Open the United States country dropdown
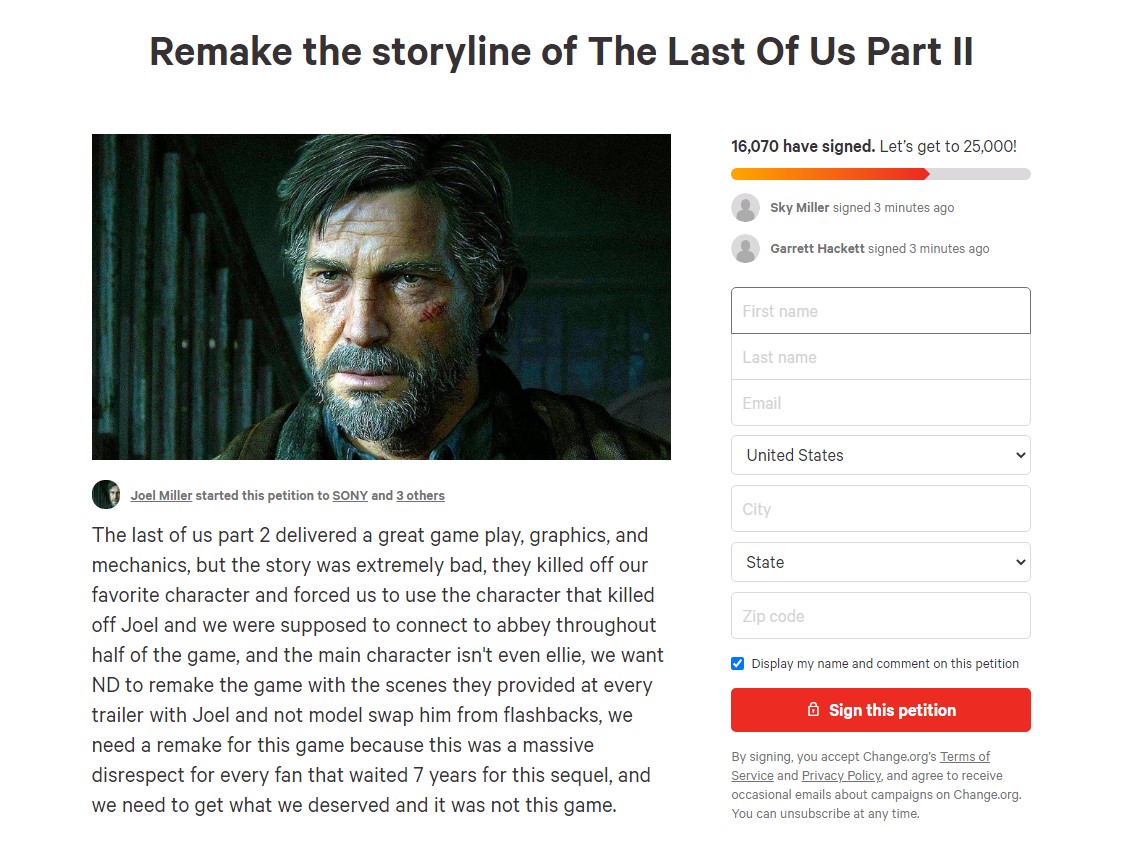 point(880,455)
